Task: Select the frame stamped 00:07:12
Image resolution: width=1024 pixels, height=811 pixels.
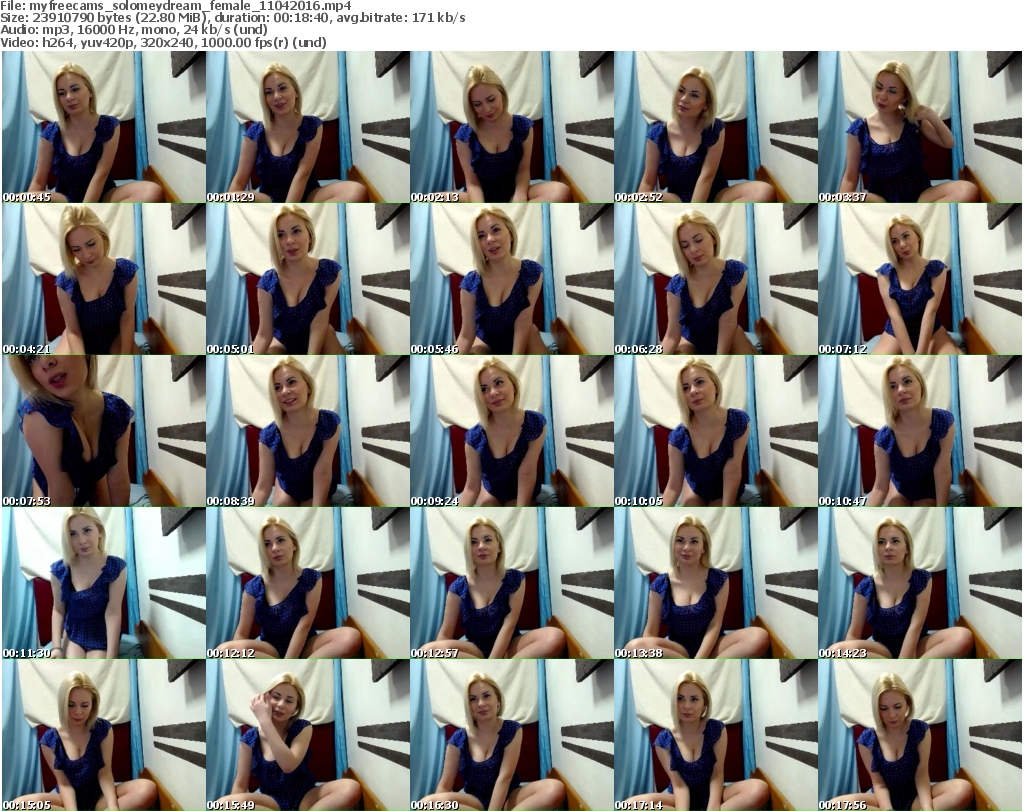Action: (920, 279)
